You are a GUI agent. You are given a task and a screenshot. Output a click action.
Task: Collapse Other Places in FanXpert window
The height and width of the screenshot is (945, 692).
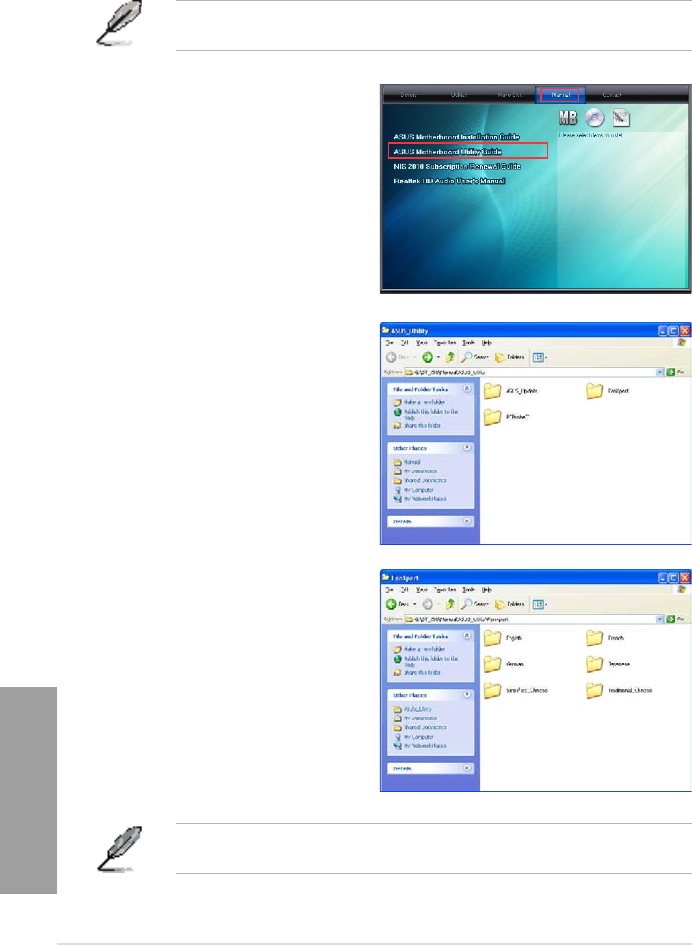click(467, 695)
